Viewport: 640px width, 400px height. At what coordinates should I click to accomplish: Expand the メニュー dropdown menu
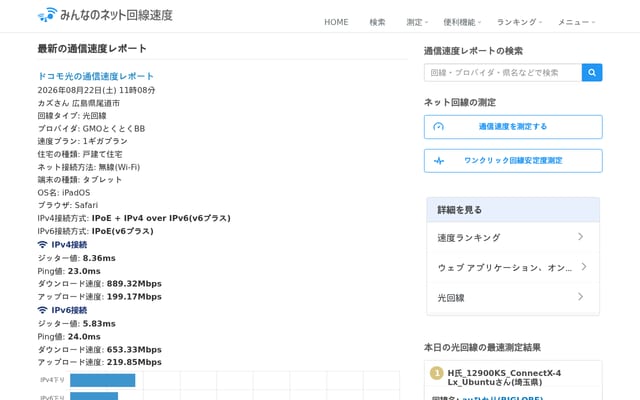(576, 22)
